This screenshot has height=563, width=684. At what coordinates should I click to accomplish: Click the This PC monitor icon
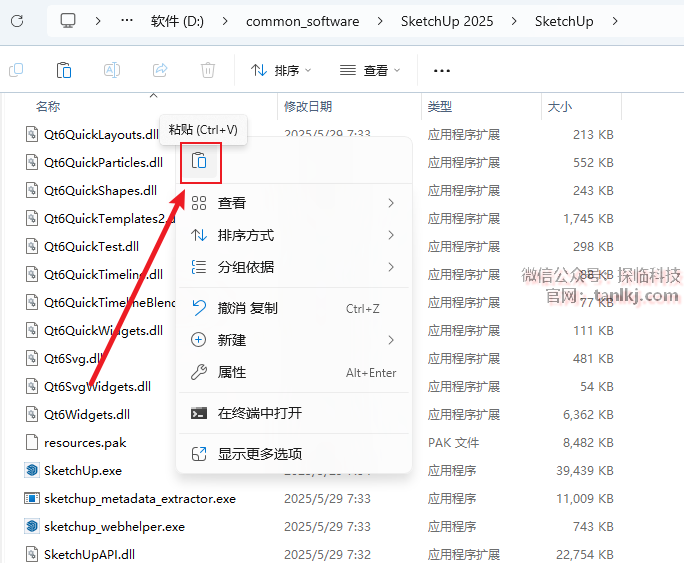pyautogui.click(x=68, y=20)
